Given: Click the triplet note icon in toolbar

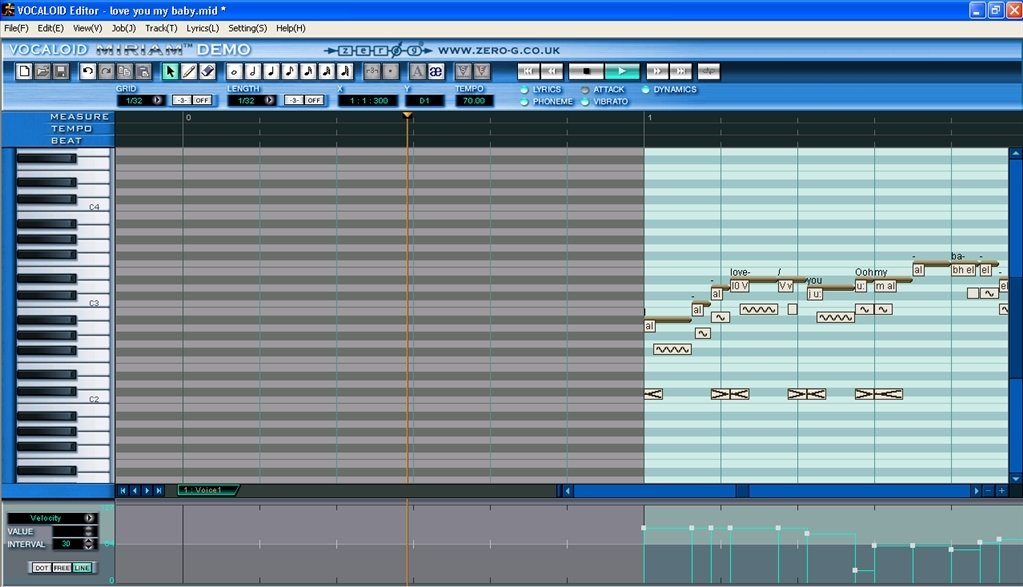Looking at the screenshot, I should coord(372,71).
